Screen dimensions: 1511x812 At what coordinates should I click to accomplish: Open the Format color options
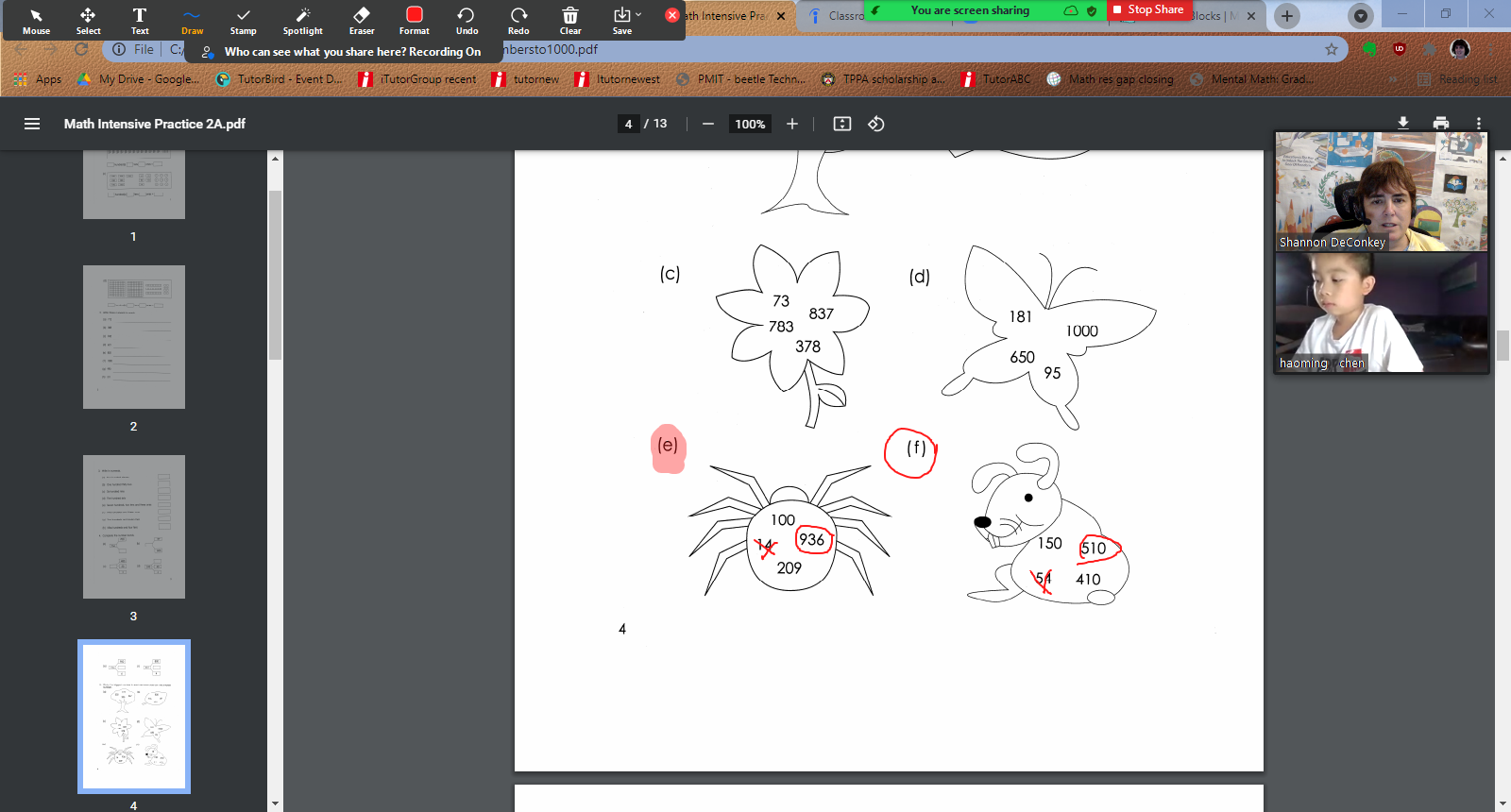pos(414,21)
